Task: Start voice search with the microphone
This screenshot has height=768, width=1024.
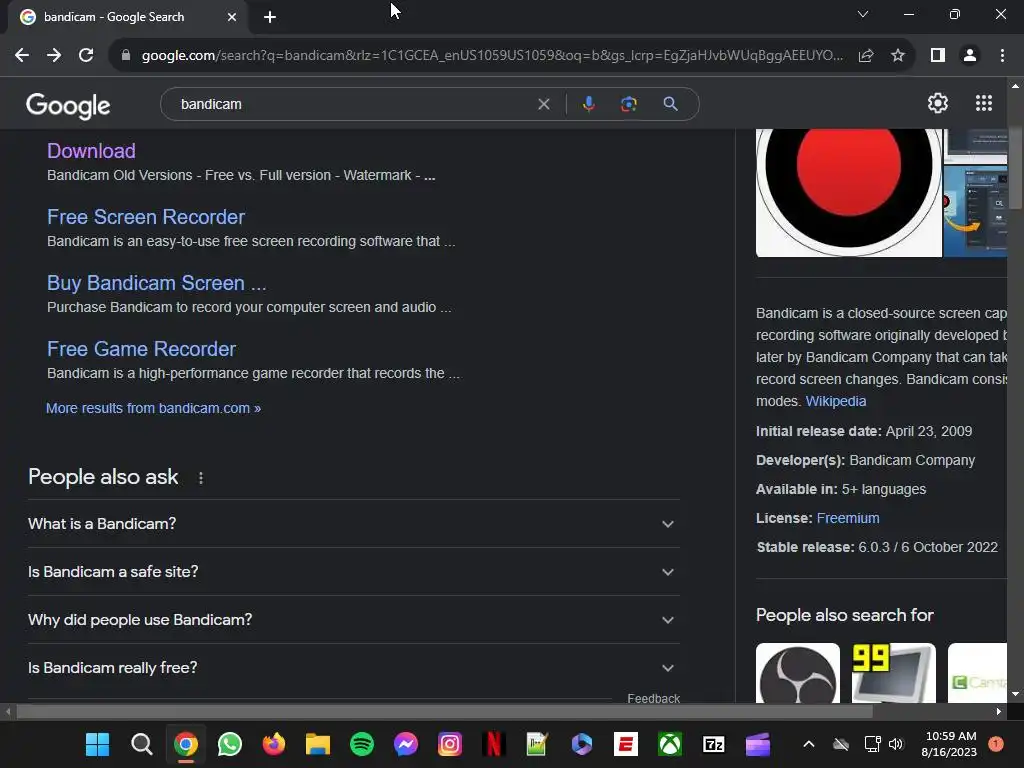Action: (x=588, y=104)
